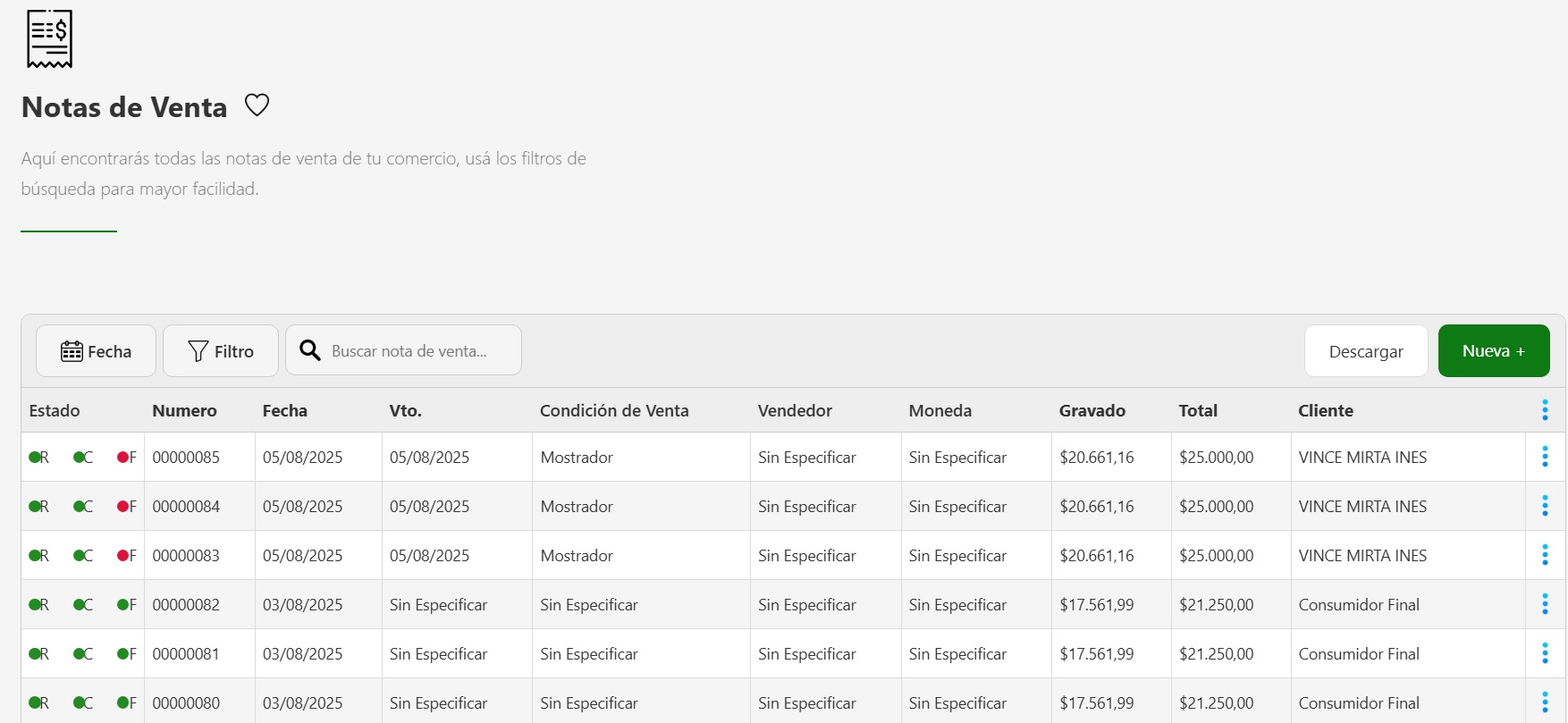Open the actions menu for note 00000082
This screenshot has height=723, width=1568.
[1544, 604]
